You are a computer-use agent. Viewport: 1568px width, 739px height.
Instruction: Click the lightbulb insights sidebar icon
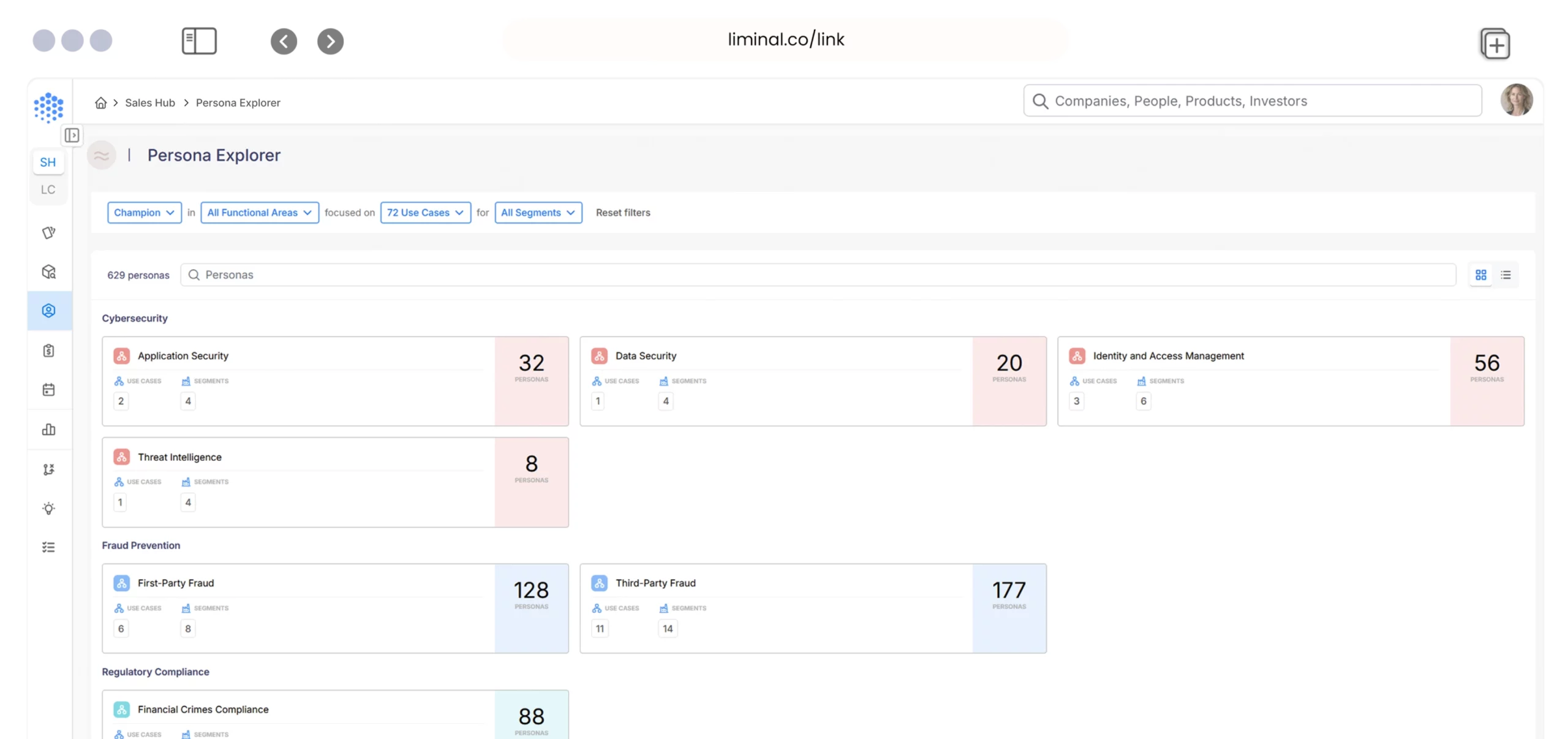coord(48,509)
